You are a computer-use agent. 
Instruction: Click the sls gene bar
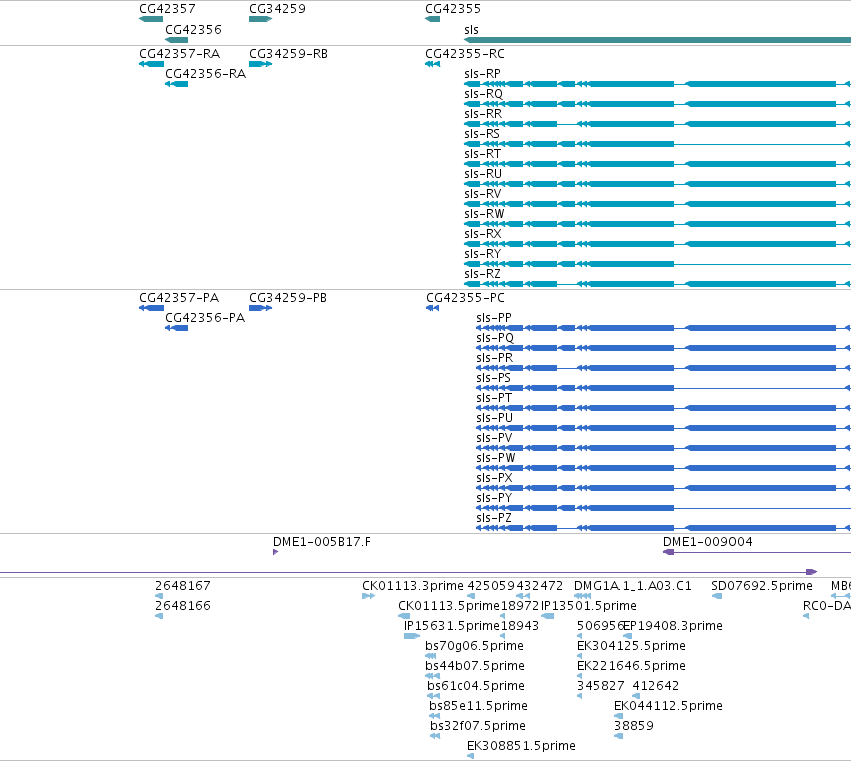tap(657, 40)
